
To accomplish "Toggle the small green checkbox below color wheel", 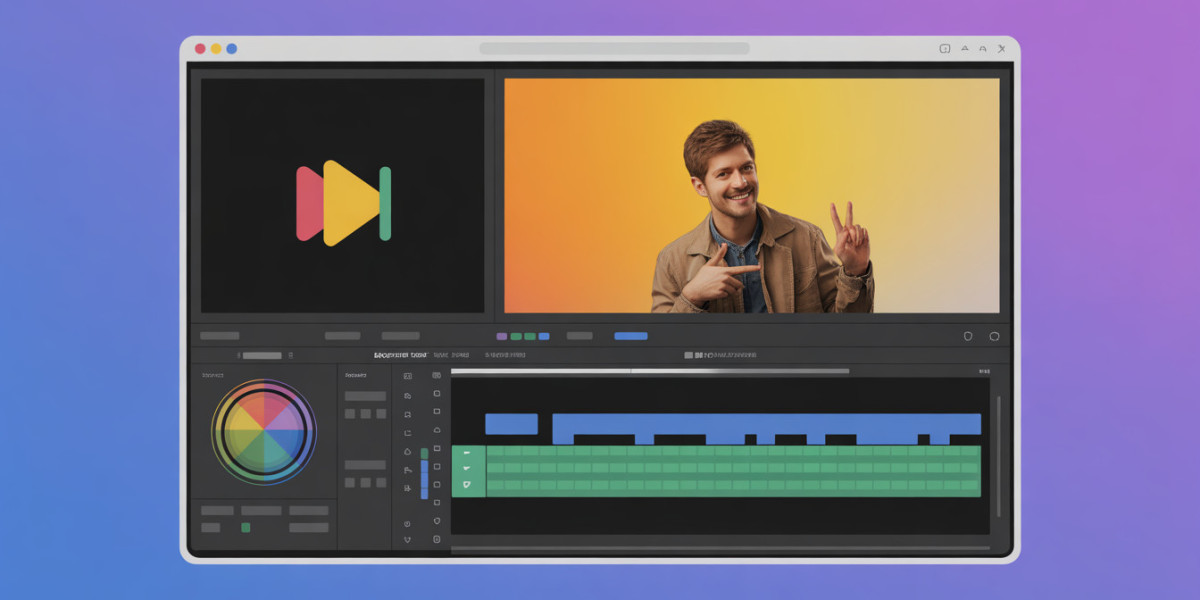I will tap(245, 527).
